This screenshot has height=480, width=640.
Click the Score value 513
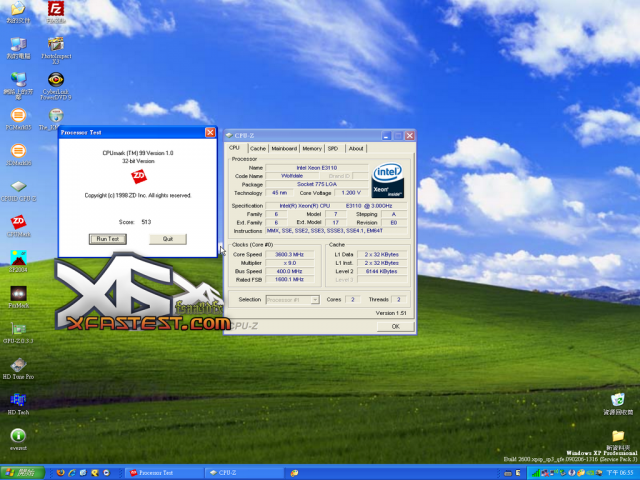[x=146, y=222]
